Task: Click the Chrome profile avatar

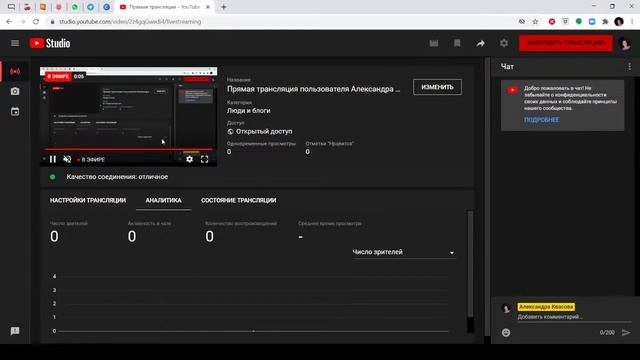Action: tap(619, 22)
